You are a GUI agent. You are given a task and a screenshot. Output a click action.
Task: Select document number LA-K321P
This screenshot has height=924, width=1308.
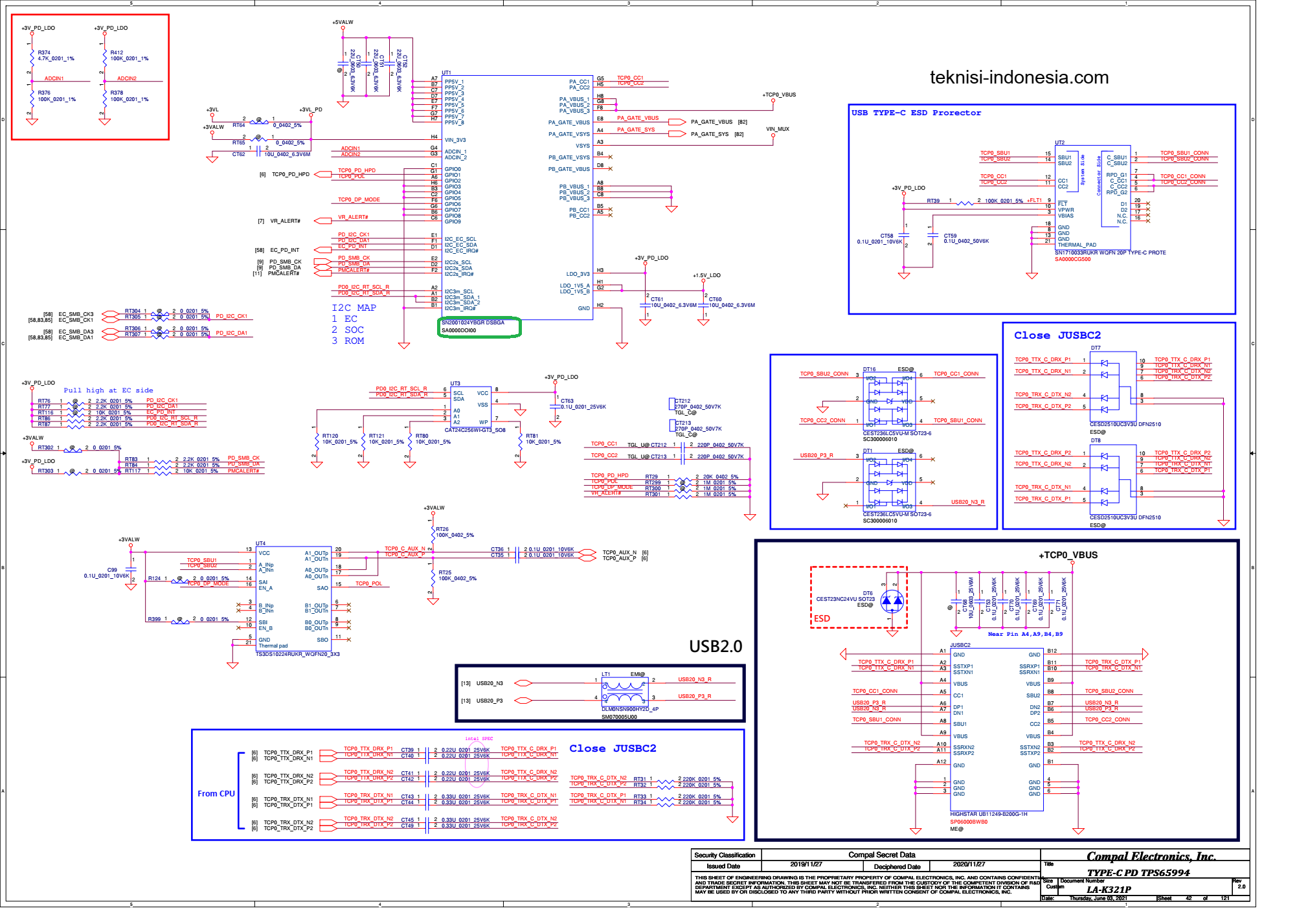tap(1109, 889)
